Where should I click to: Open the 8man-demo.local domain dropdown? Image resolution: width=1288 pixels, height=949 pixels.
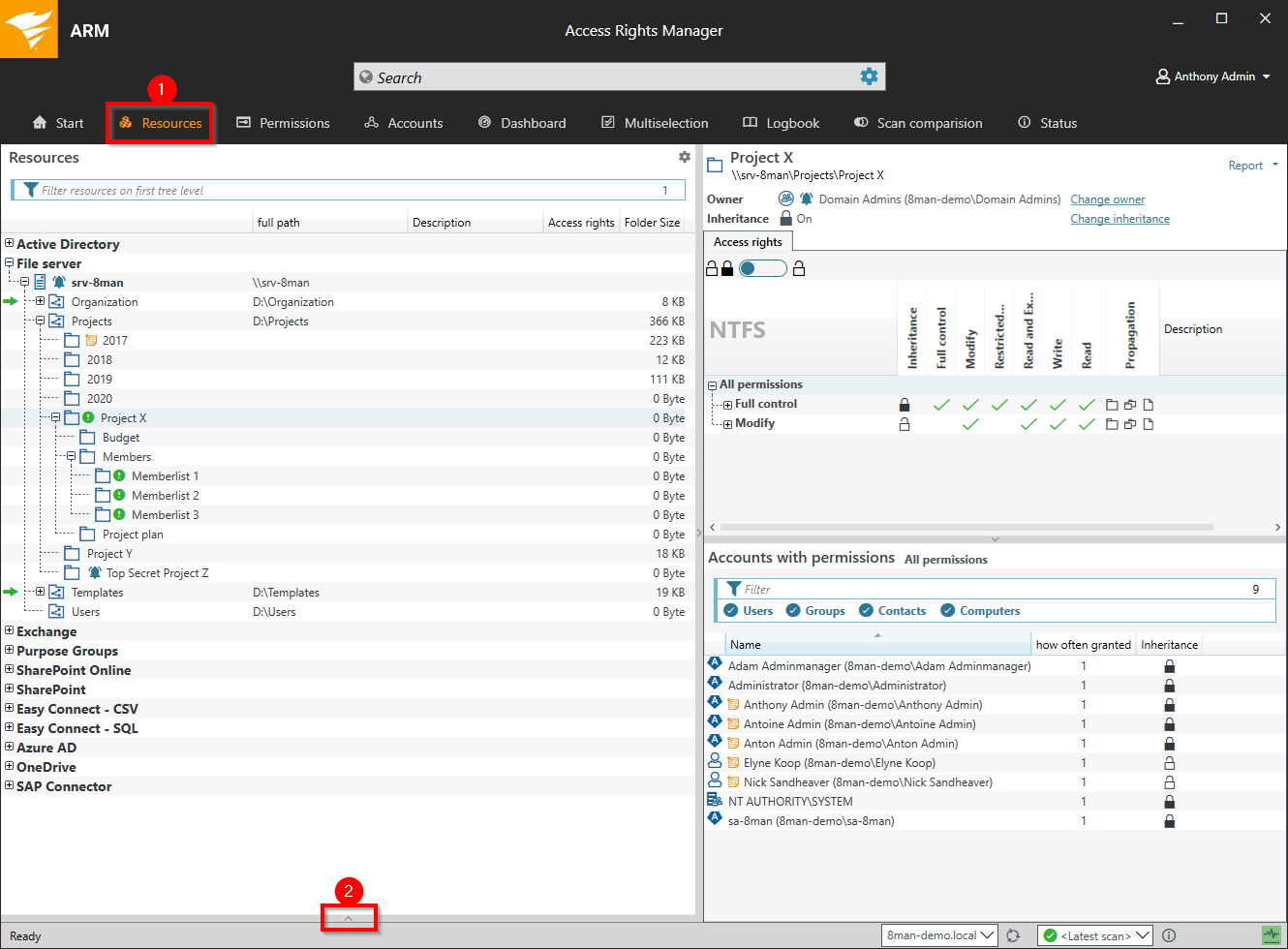tap(939, 935)
